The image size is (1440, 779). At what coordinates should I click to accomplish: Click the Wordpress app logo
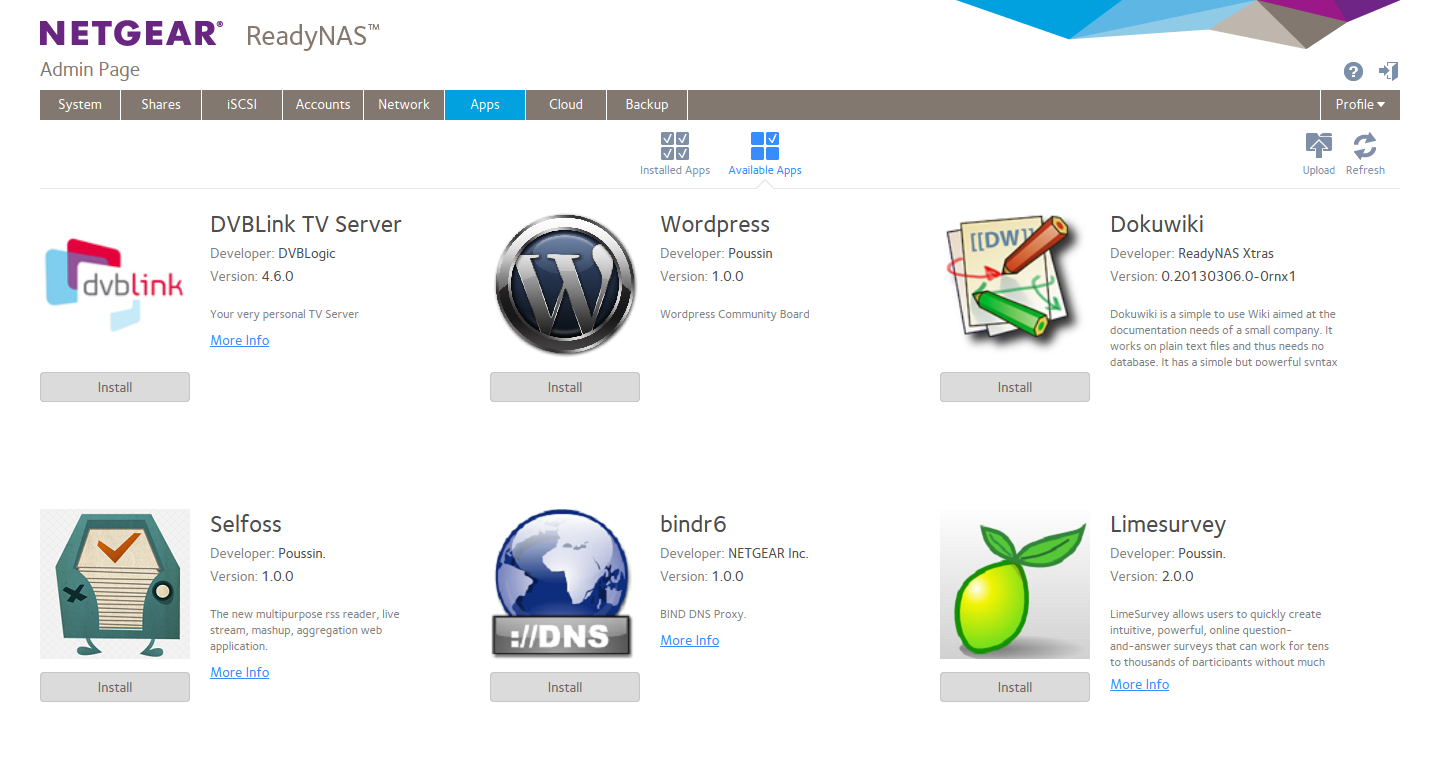pos(565,285)
